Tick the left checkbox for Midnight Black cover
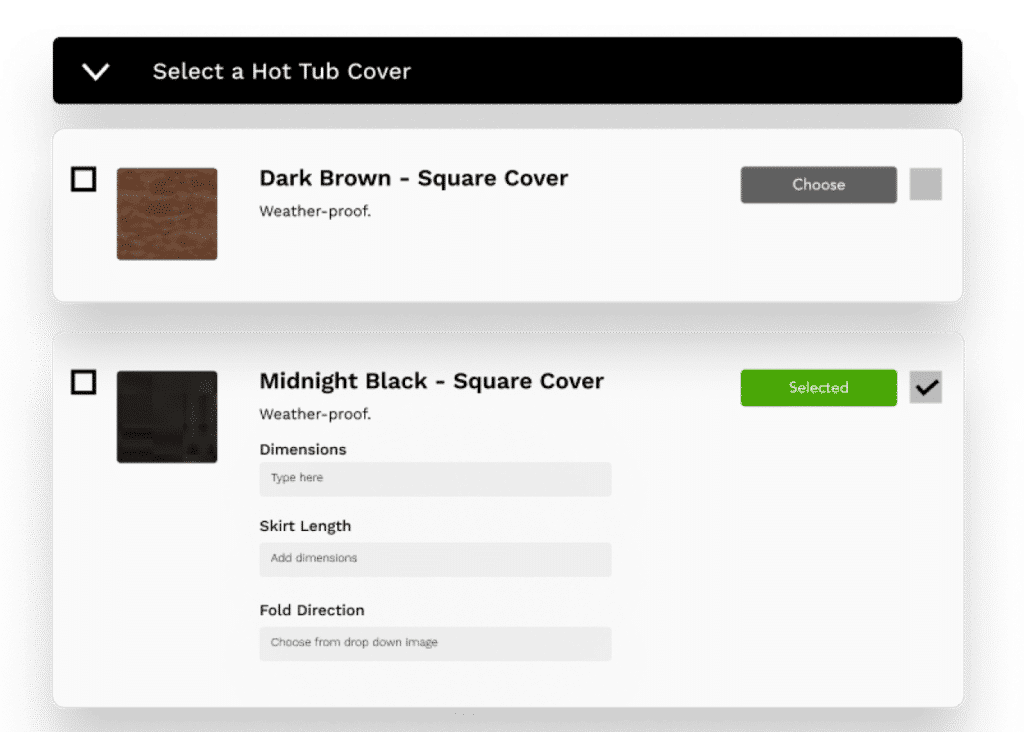This screenshot has height=732, width=1024. click(84, 382)
